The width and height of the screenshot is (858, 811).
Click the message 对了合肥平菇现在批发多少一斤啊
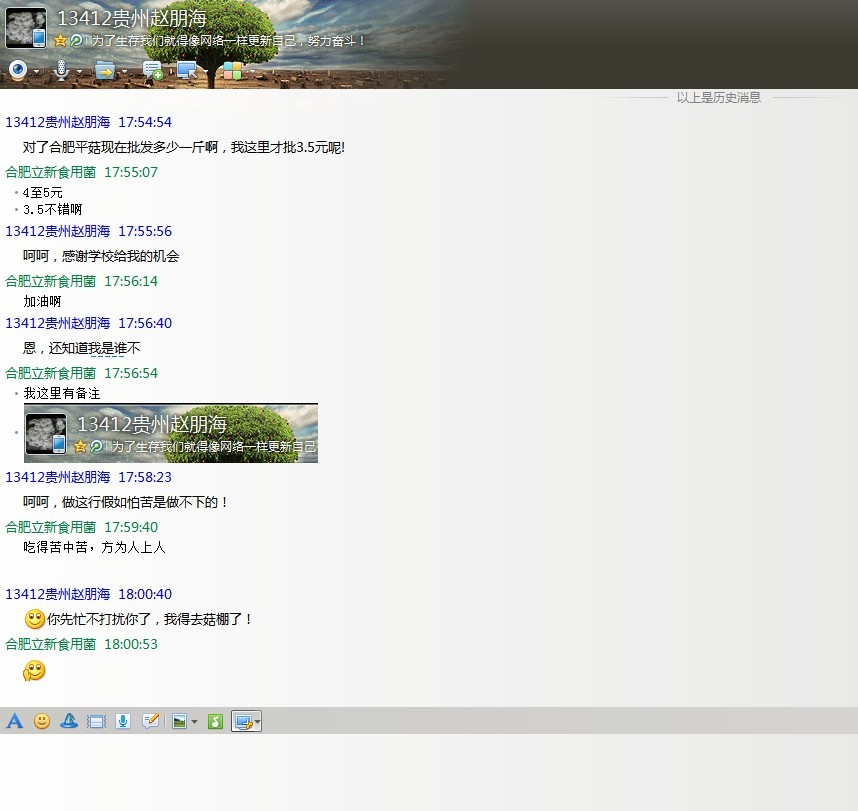coord(184,147)
